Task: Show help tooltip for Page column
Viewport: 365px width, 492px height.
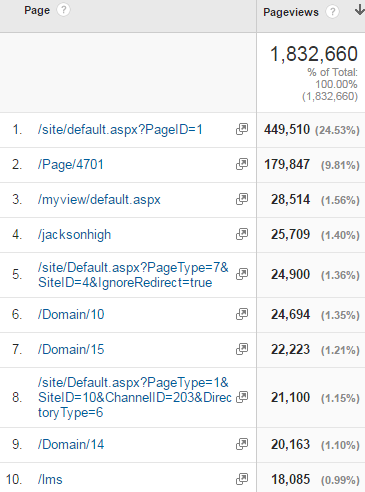Action: click(63, 10)
